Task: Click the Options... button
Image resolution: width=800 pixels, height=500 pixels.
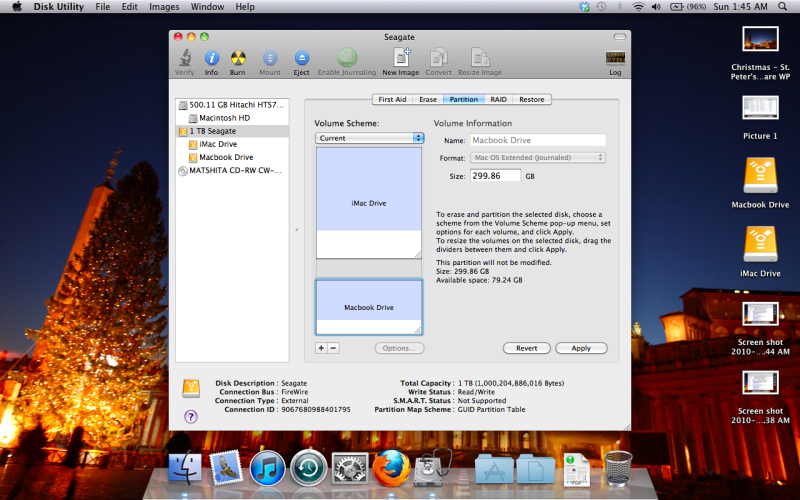Action: (399, 348)
